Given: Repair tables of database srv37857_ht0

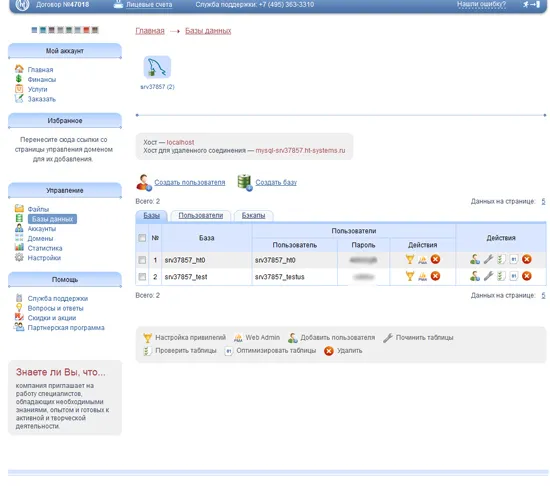Looking at the screenshot, I should pos(488,259).
